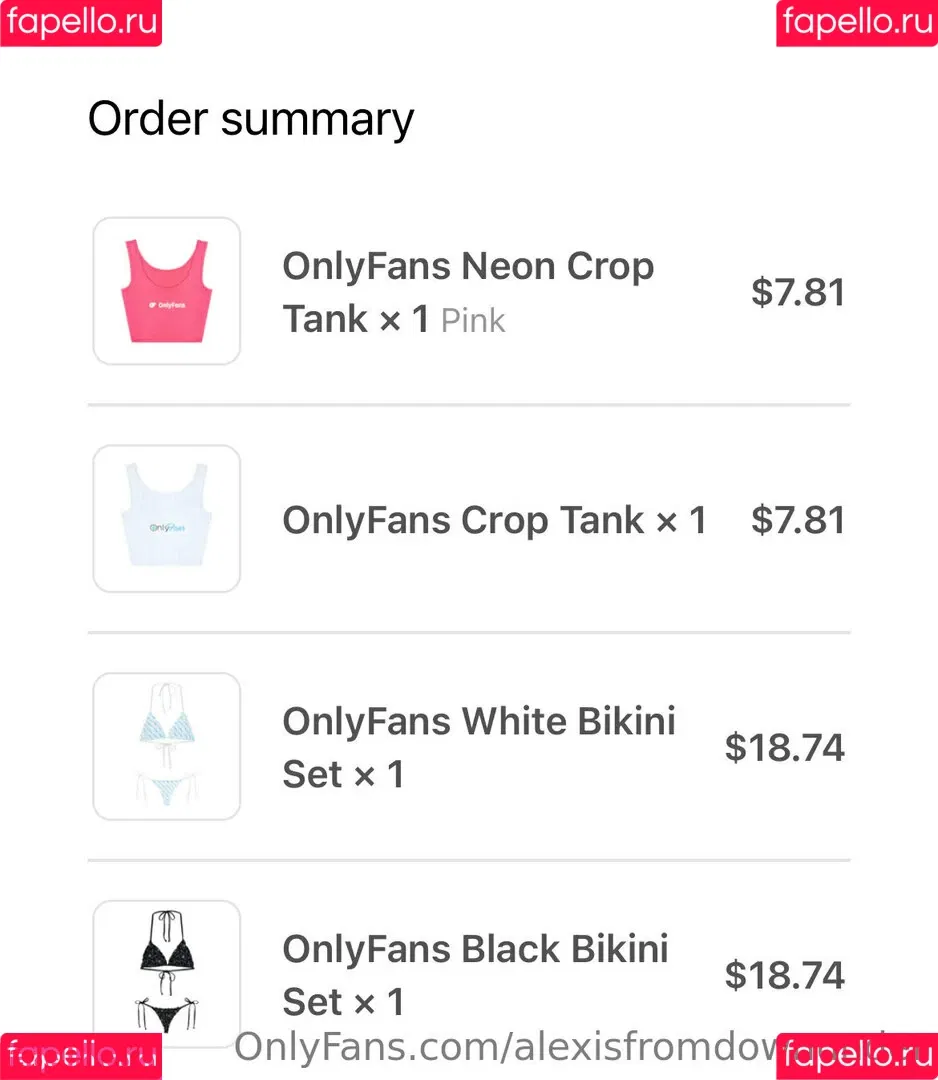Open the pink Neon Crop Tank thumbnail

click(167, 291)
